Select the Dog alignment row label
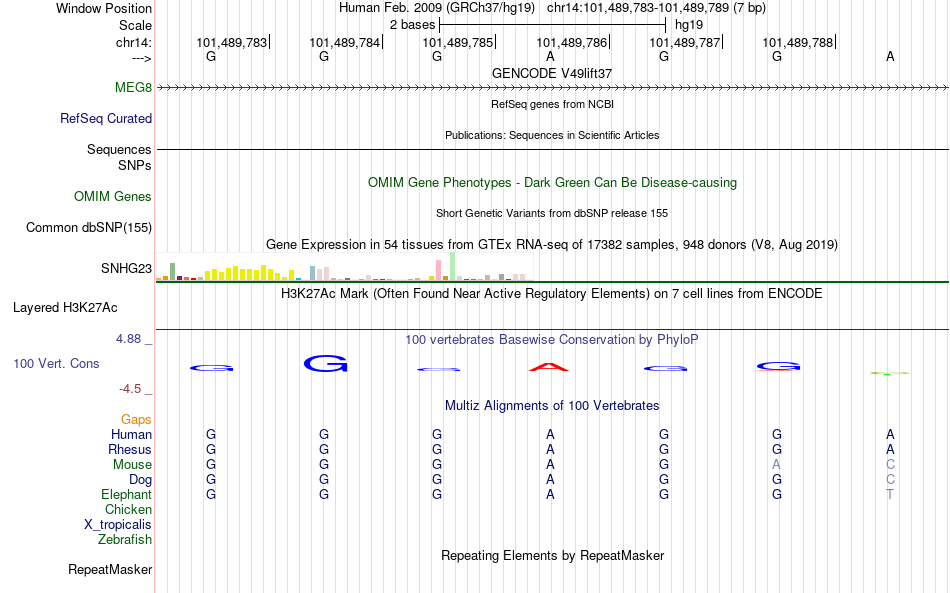950x593 pixels. tap(140, 480)
